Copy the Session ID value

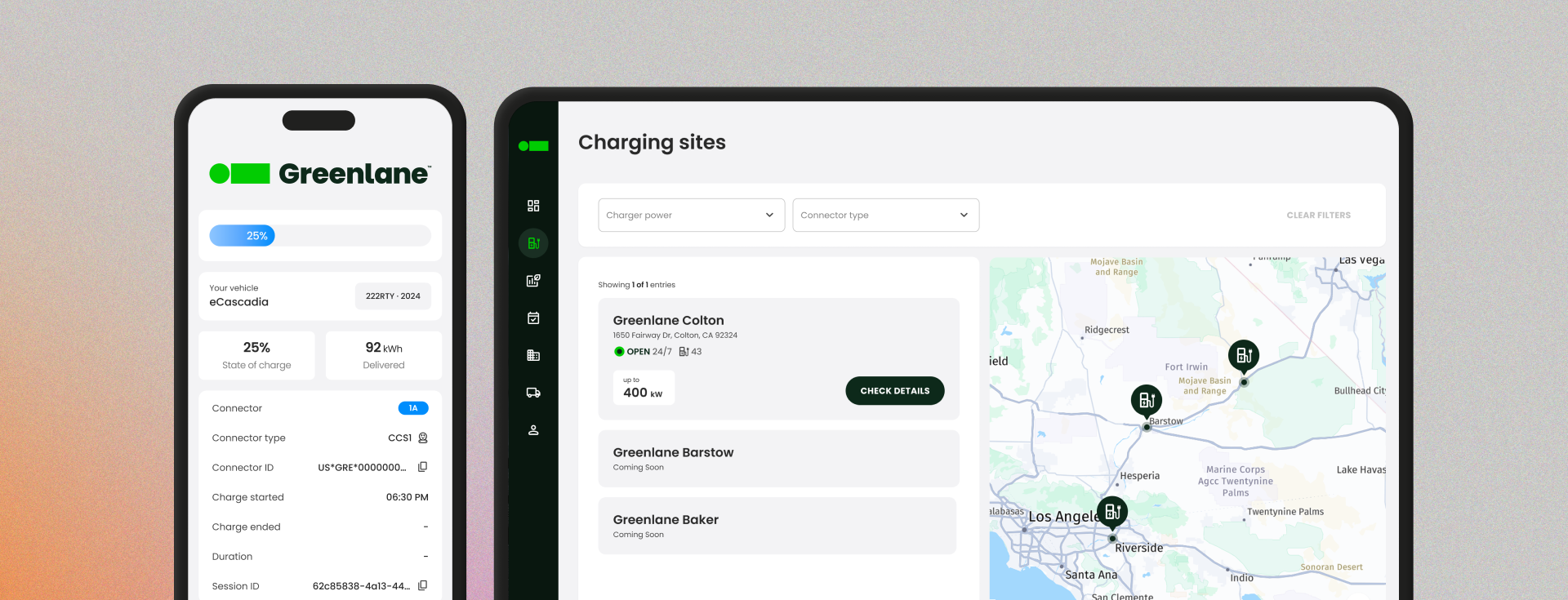(422, 585)
